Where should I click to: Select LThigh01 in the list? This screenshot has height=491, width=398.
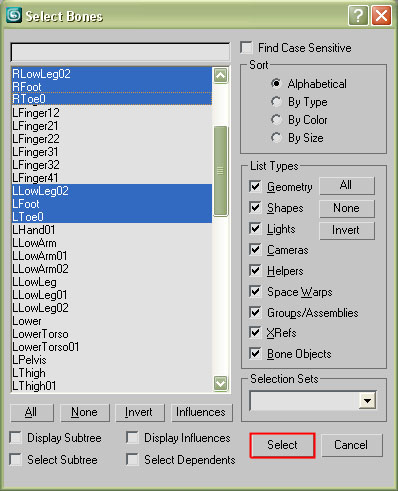[x=112, y=386]
